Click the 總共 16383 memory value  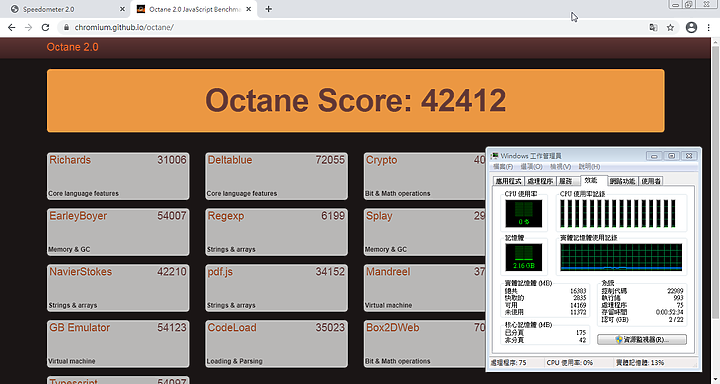[x=578, y=291]
